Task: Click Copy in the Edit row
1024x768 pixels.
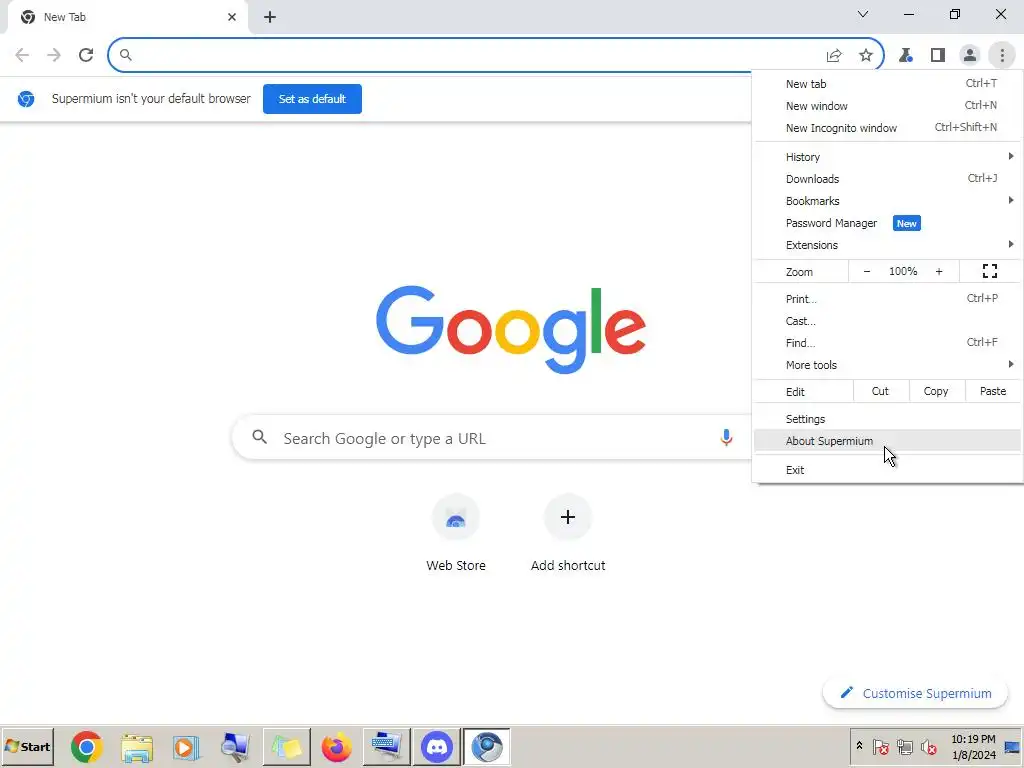Action: click(936, 391)
